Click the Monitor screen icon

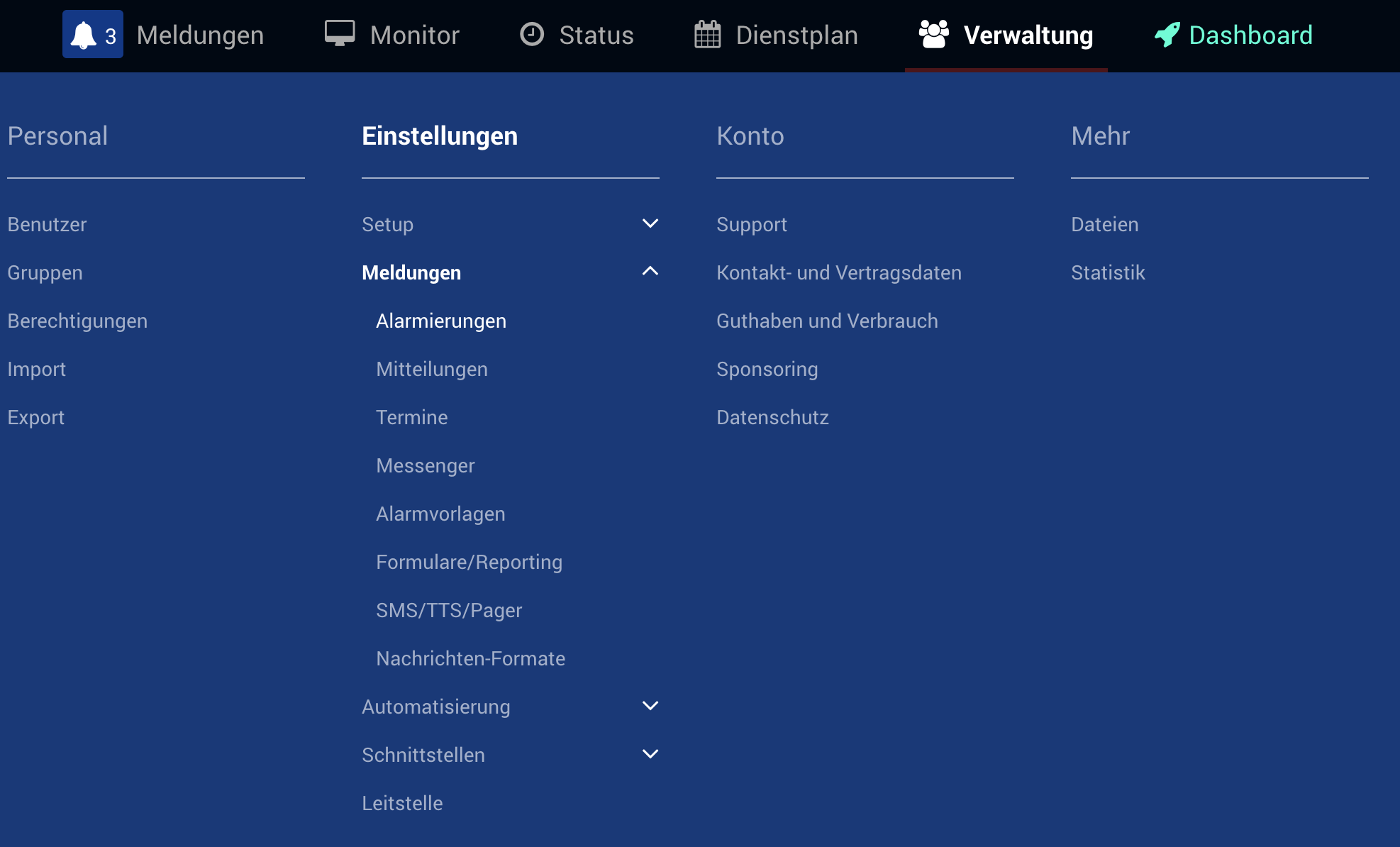point(340,34)
